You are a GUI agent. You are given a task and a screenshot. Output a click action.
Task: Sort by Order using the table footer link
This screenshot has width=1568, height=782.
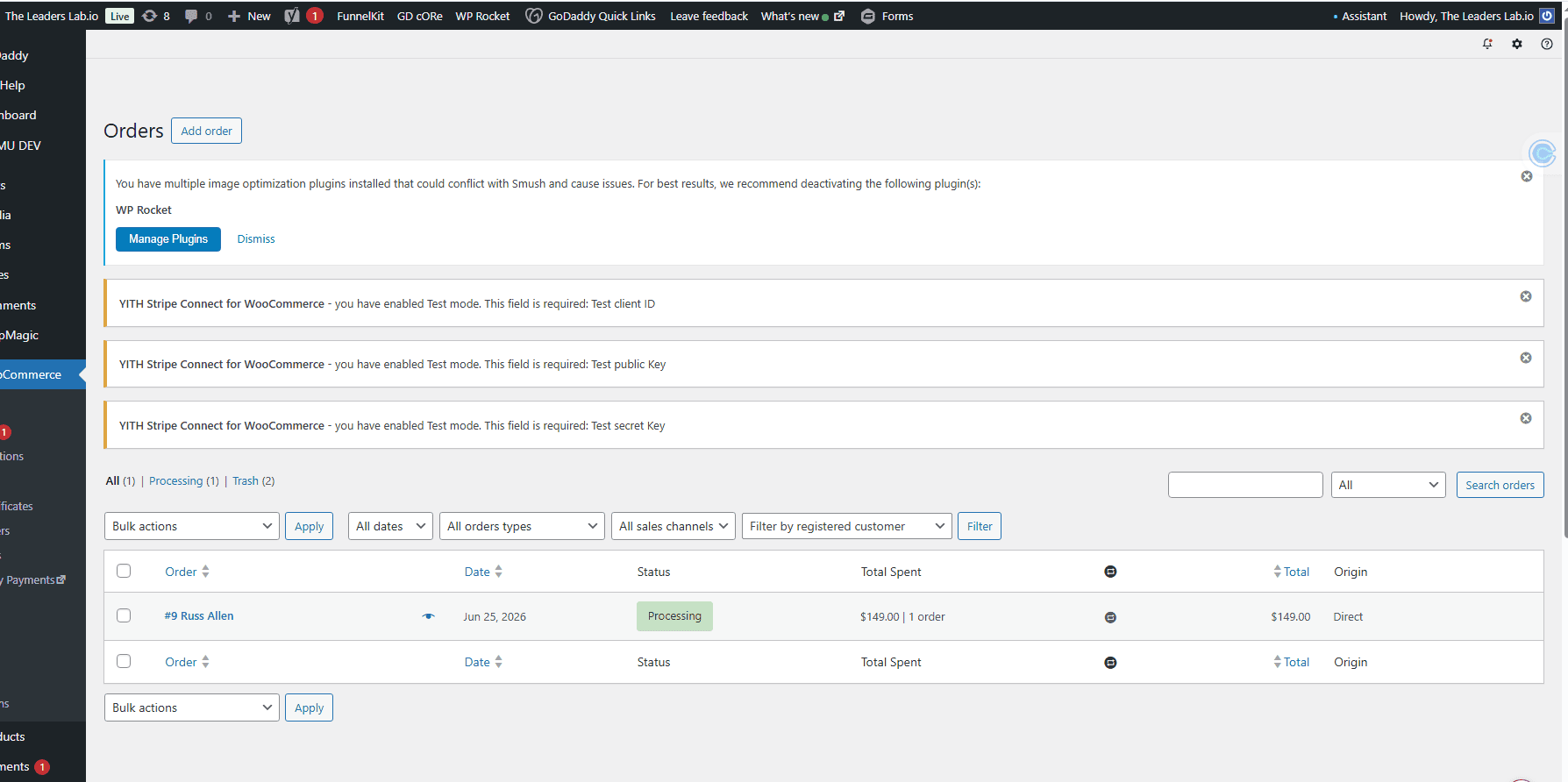pos(181,663)
